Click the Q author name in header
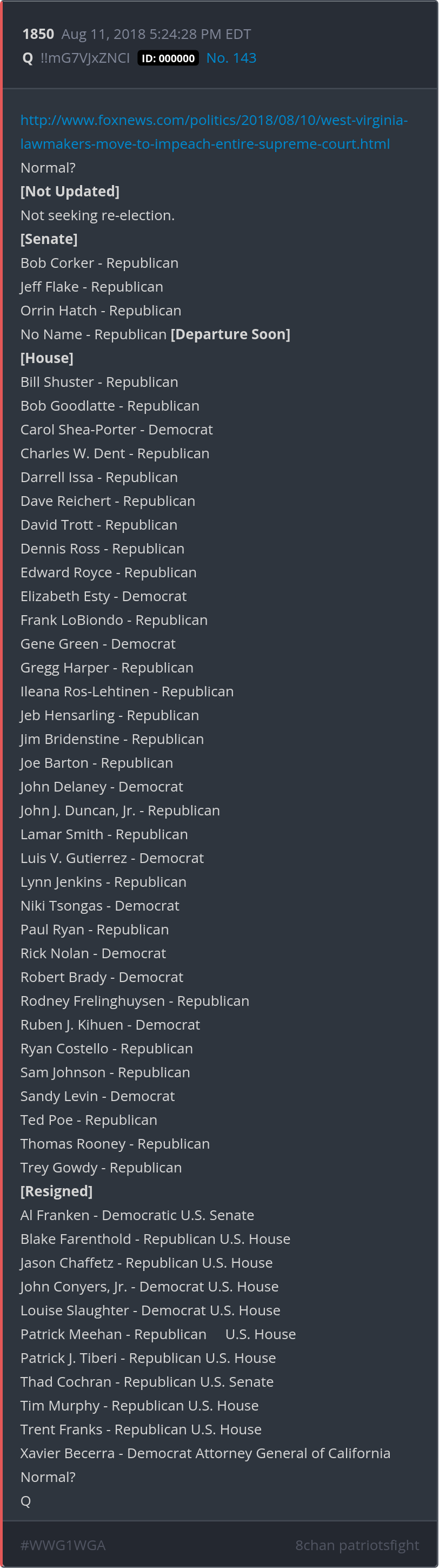The image size is (439, 1568). click(28, 58)
